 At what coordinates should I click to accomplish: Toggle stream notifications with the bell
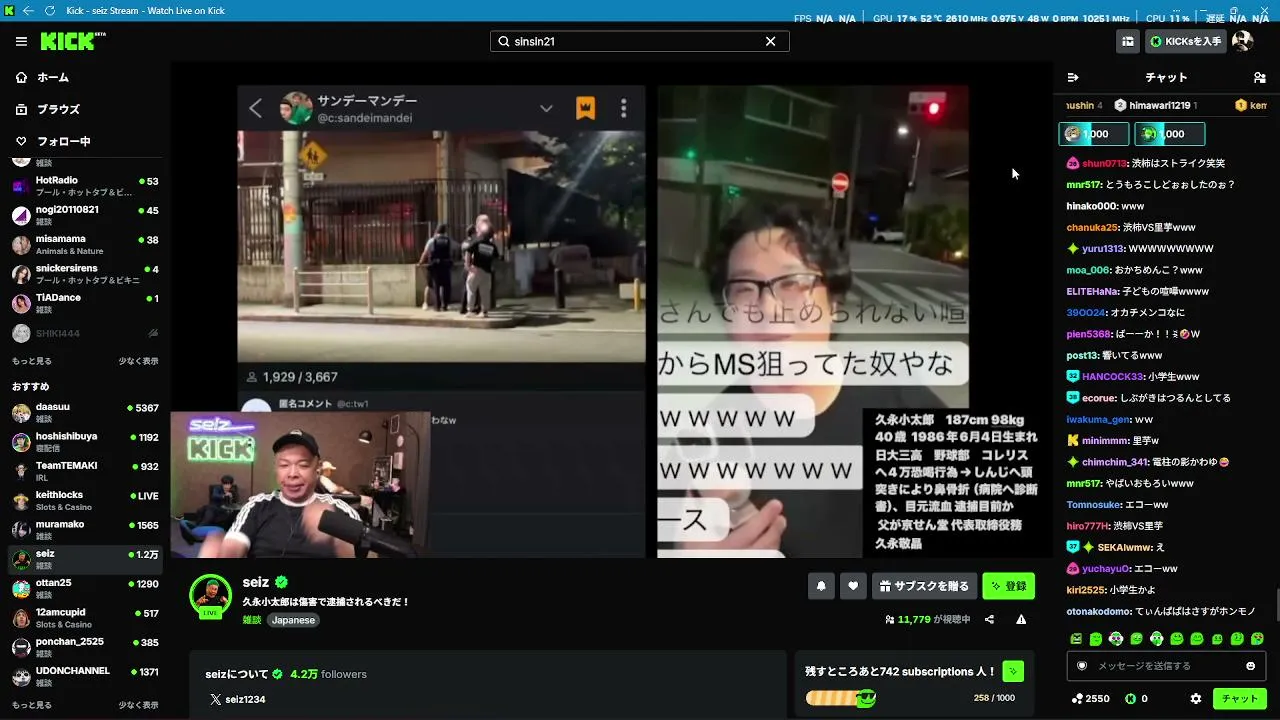point(821,586)
